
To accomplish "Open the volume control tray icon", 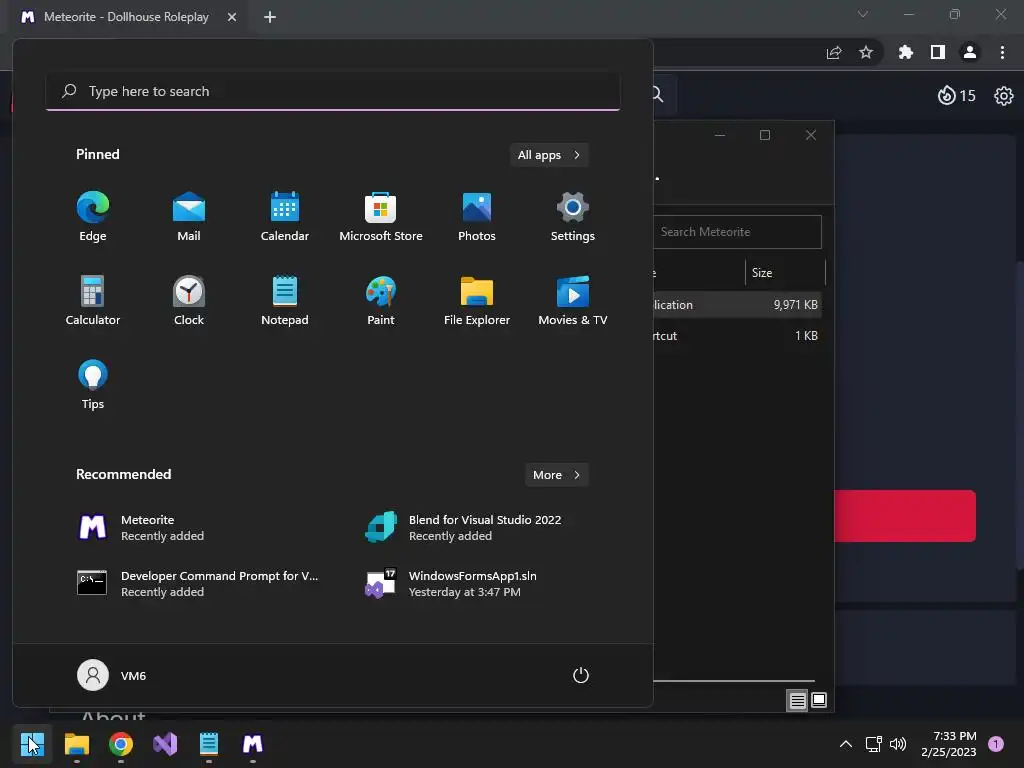I will pyautogui.click(x=898, y=744).
